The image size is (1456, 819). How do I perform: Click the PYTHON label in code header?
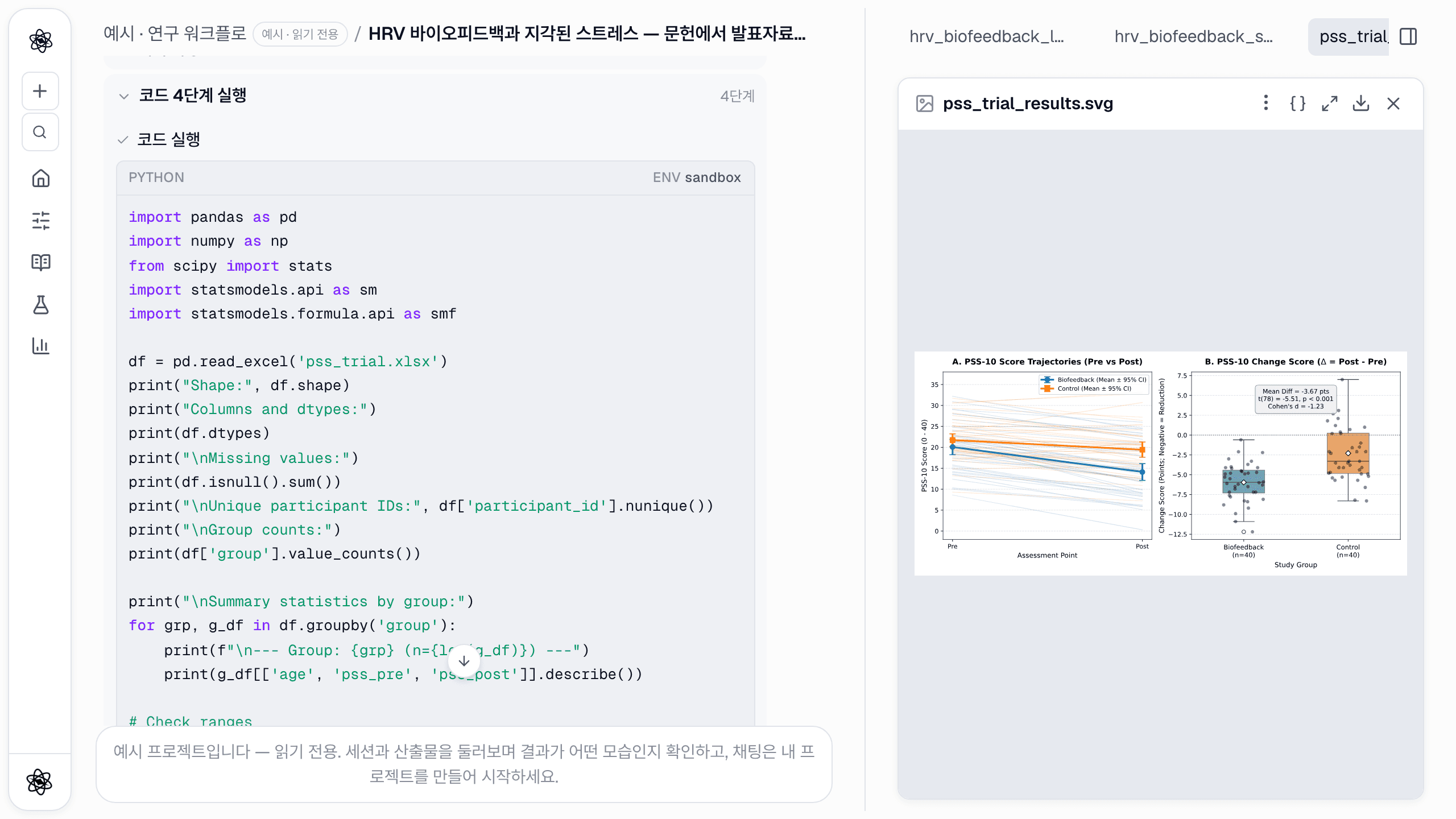(156, 177)
